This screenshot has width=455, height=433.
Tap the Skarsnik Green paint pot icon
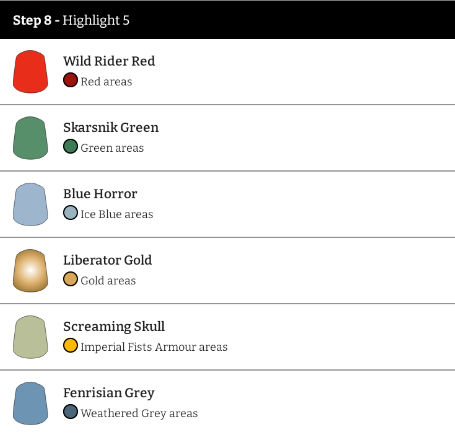pos(30,138)
